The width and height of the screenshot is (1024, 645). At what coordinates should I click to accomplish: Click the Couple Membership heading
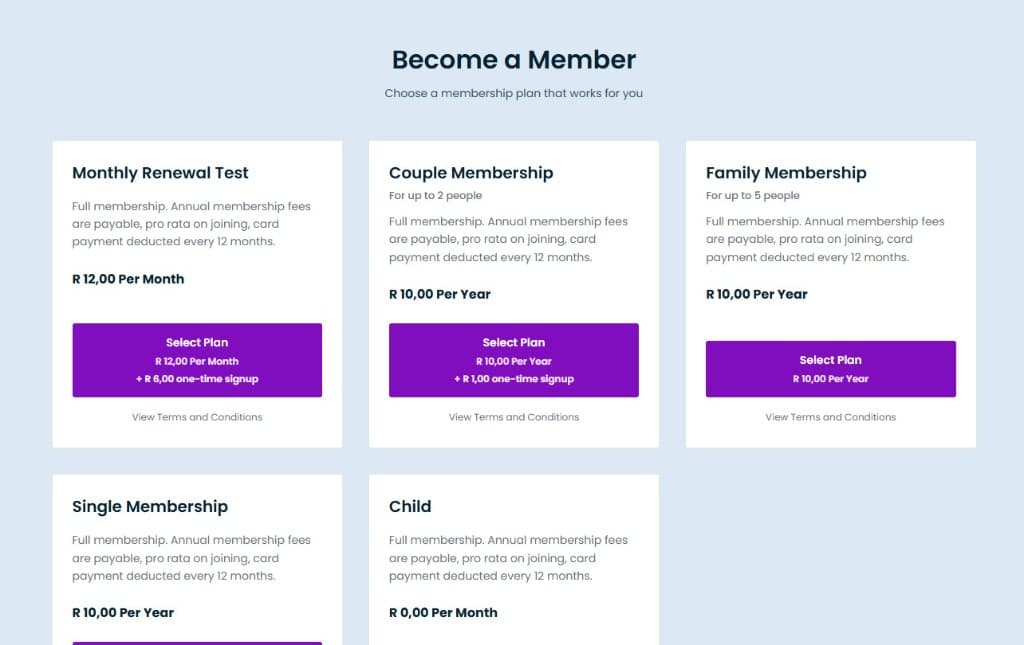[x=470, y=173]
